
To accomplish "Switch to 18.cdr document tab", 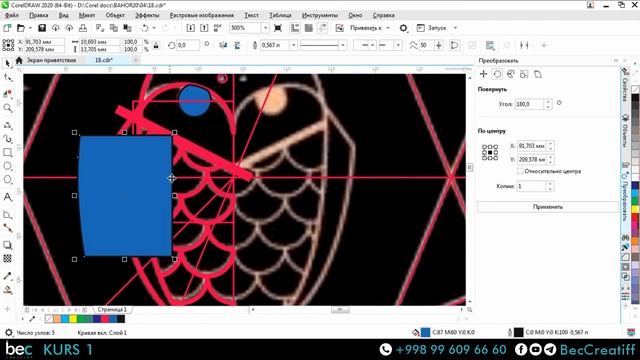I will coord(104,60).
